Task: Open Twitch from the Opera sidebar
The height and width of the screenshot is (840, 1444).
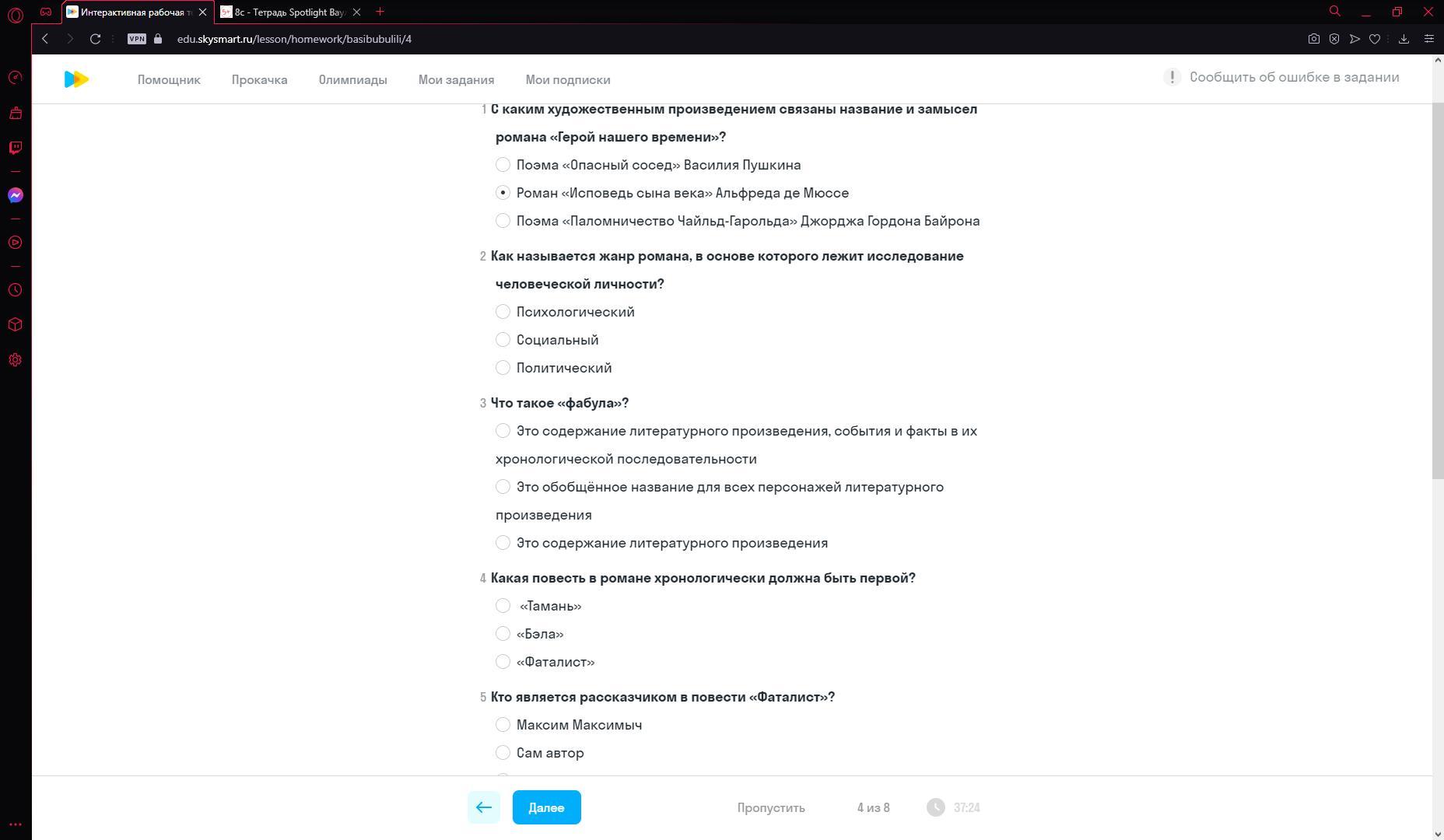Action: coord(16,148)
